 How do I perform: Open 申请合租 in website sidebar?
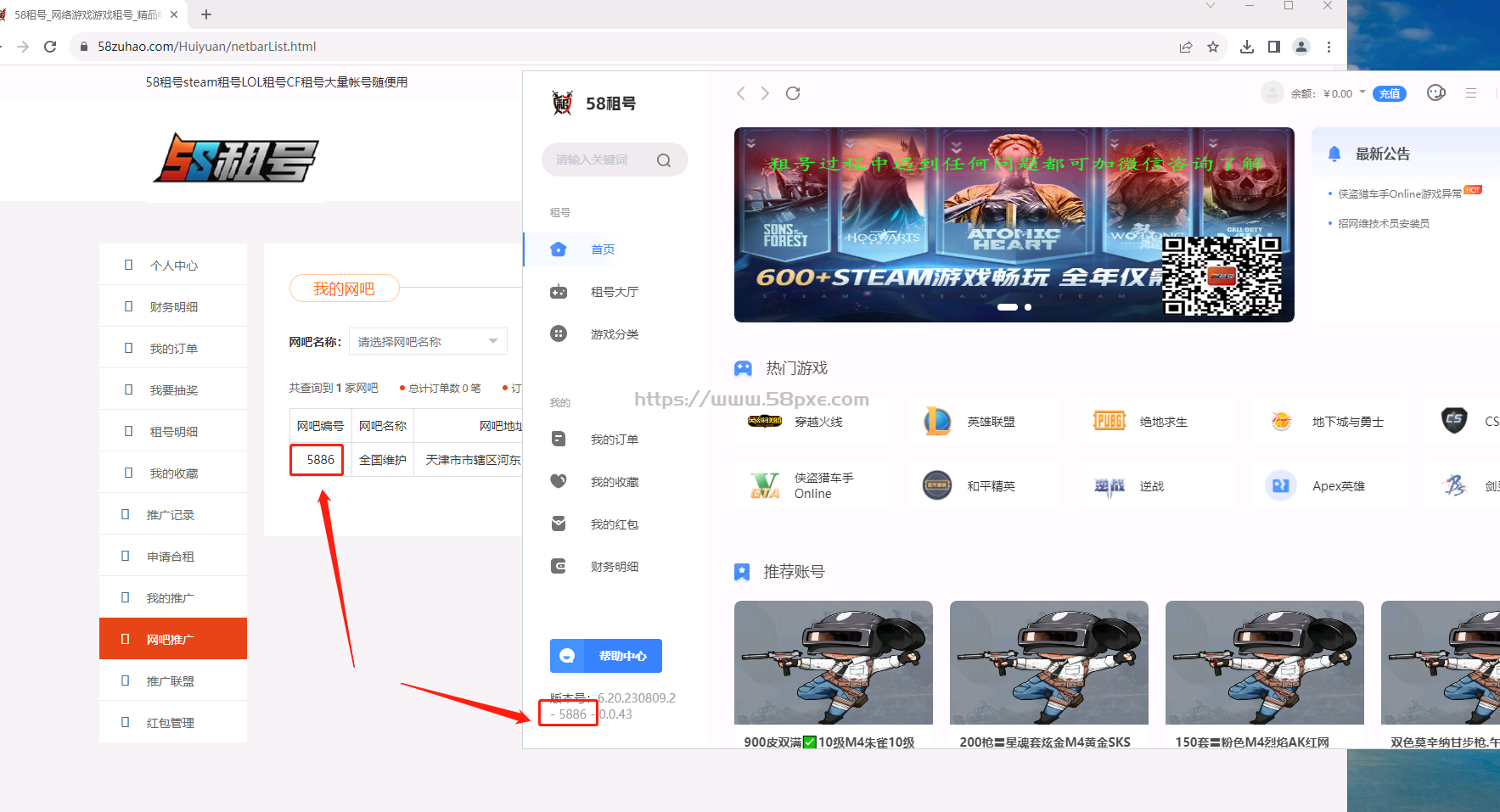click(173, 556)
